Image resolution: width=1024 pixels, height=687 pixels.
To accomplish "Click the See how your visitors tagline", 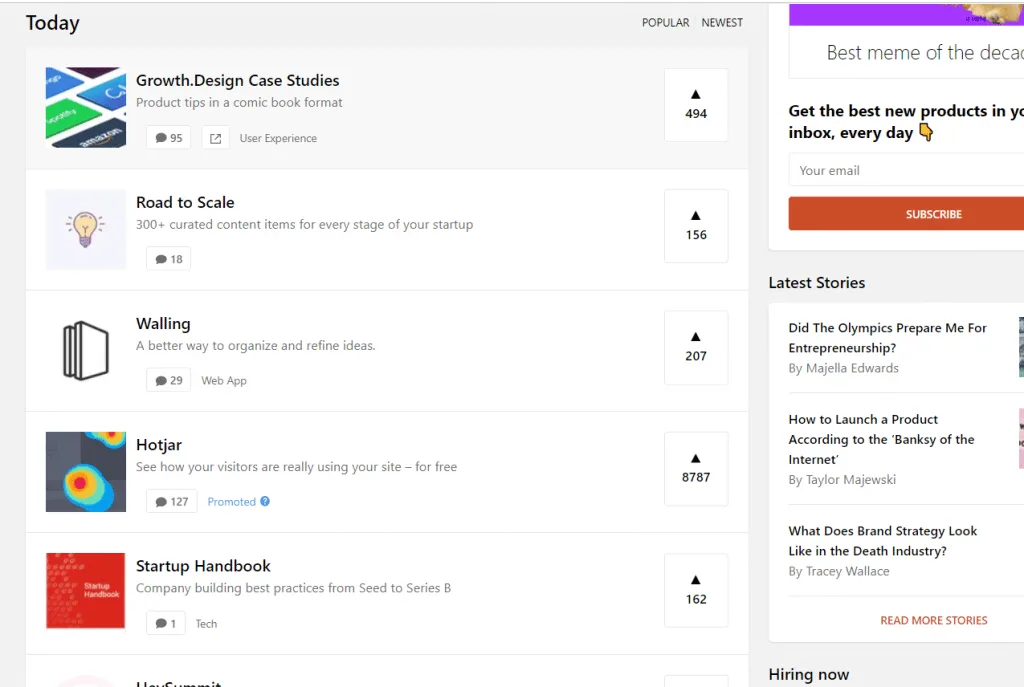I will coord(296,467).
